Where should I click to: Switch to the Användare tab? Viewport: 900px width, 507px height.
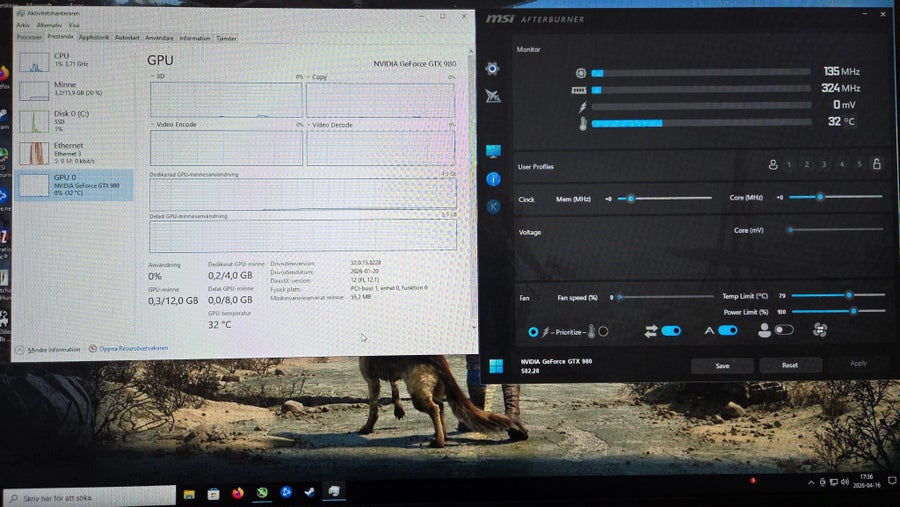tap(159, 38)
